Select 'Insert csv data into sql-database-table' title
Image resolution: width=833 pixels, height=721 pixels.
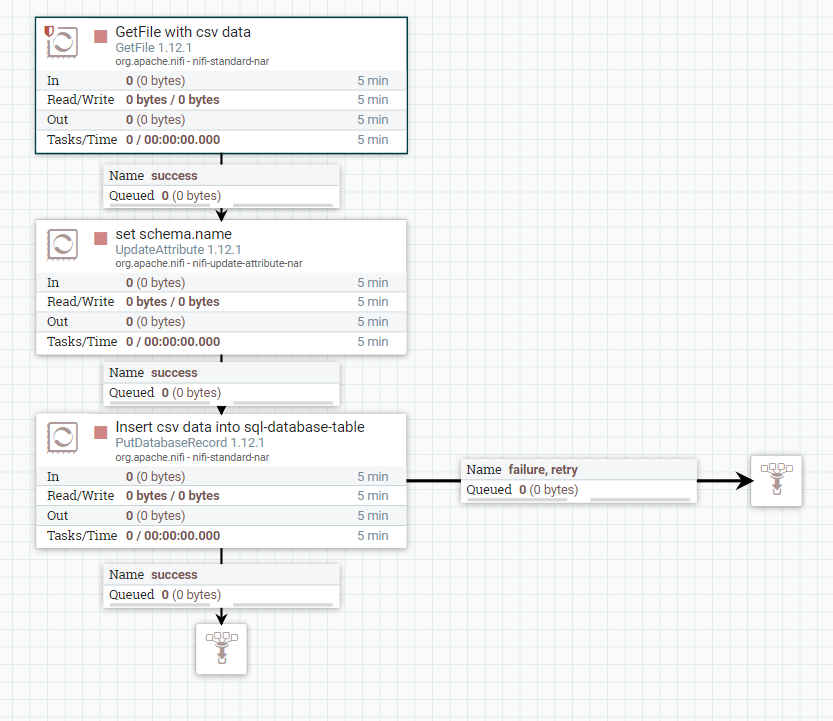pos(240,427)
